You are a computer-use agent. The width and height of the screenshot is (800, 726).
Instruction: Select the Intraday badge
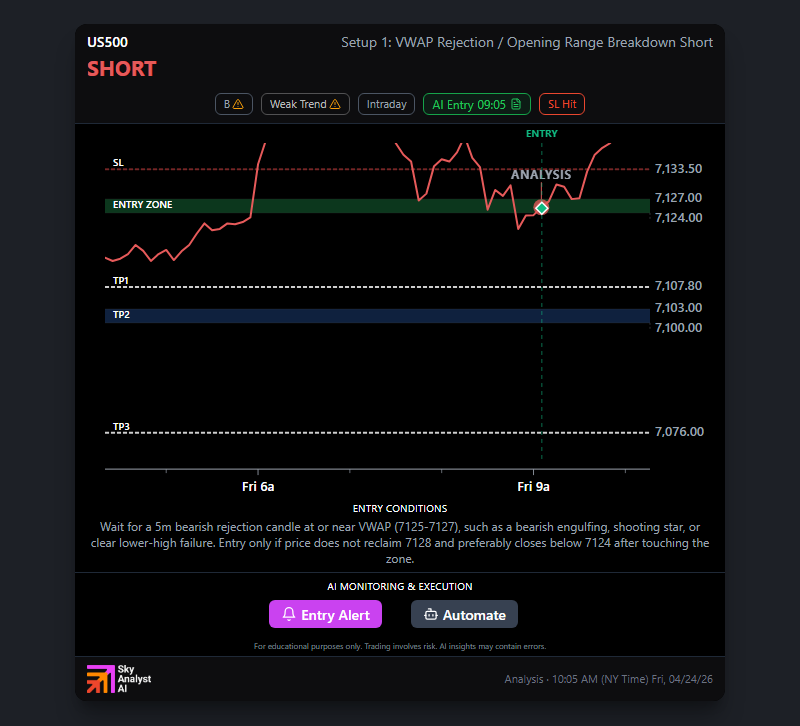coord(386,104)
